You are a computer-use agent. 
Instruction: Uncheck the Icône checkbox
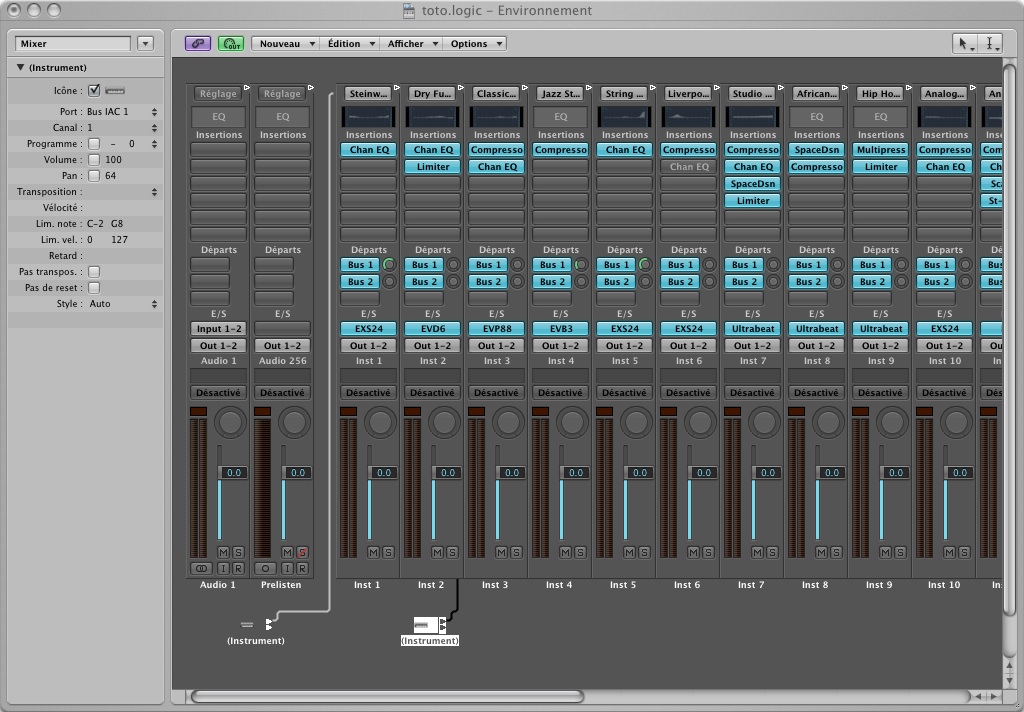point(94,91)
